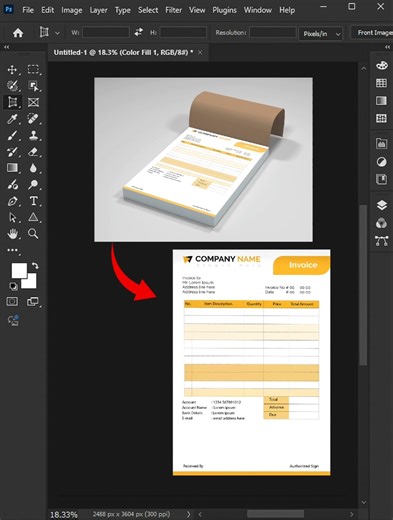The height and width of the screenshot is (520, 393).
Task: Click the 18.33% zoom level field
Action: pos(64,514)
